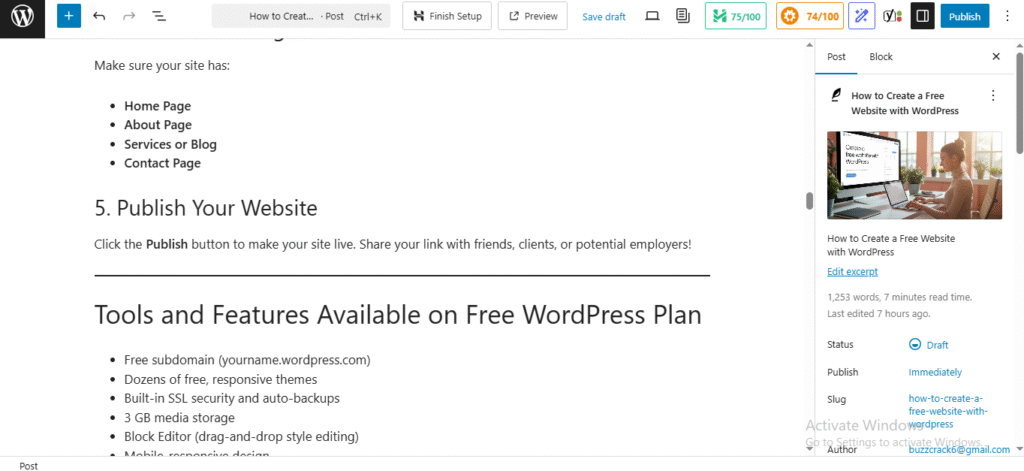
Task: Open the orange 74/100 SEO score
Action: click(810, 16)
